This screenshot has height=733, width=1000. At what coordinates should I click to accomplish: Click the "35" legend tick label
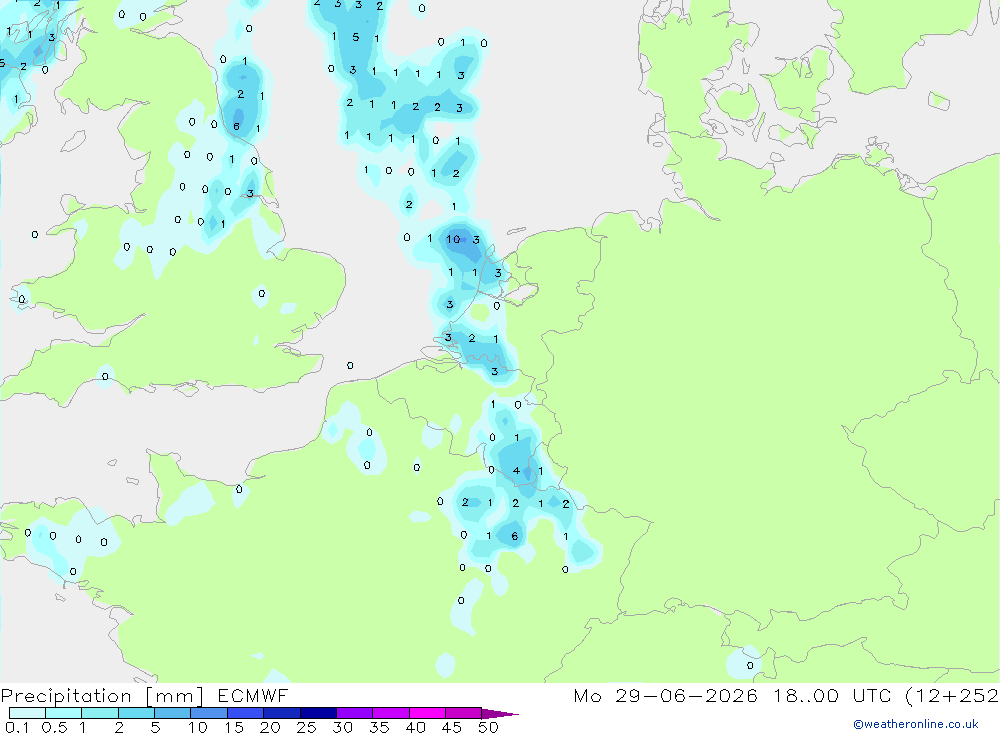point(379,727)
